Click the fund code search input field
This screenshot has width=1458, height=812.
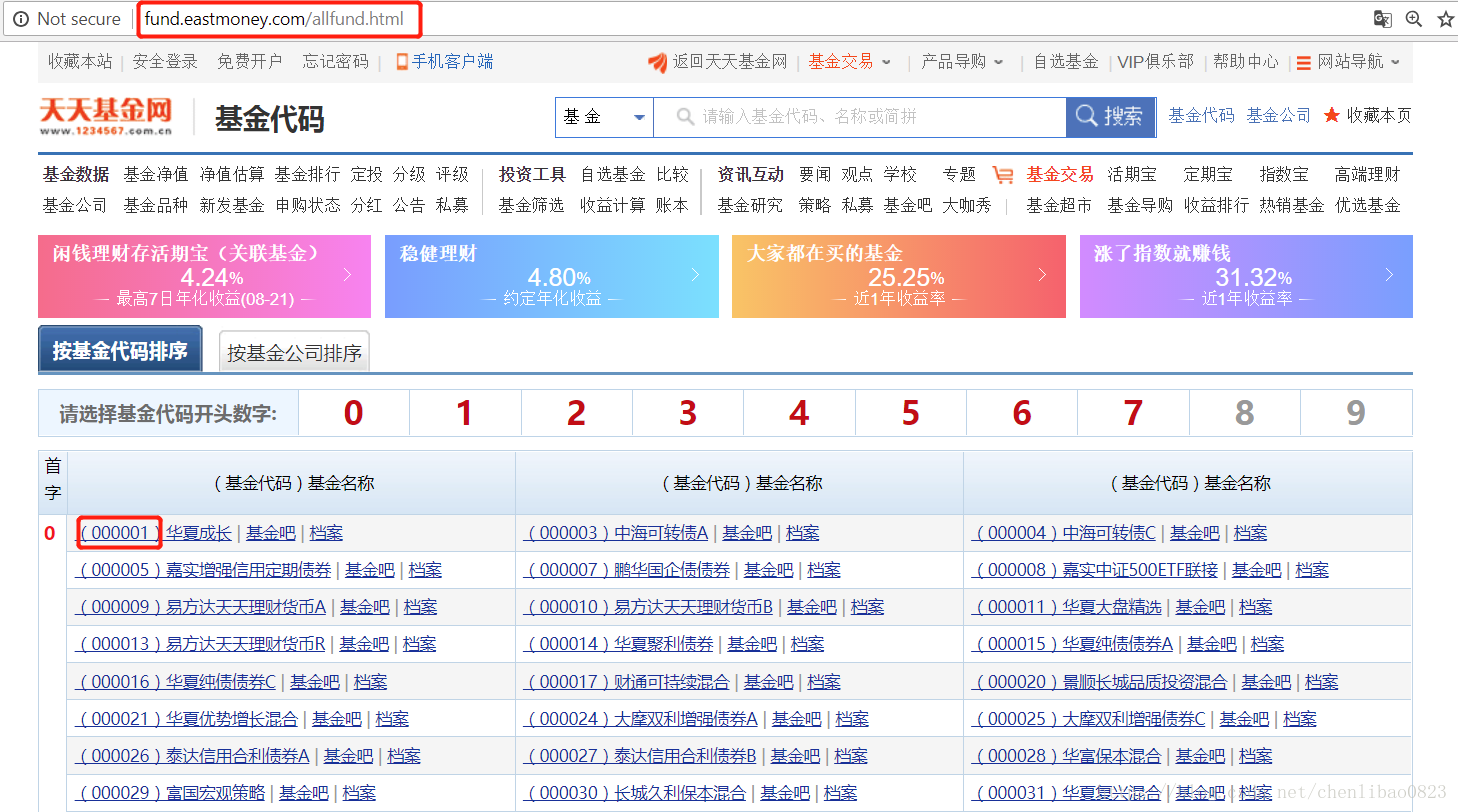(860, 117)
